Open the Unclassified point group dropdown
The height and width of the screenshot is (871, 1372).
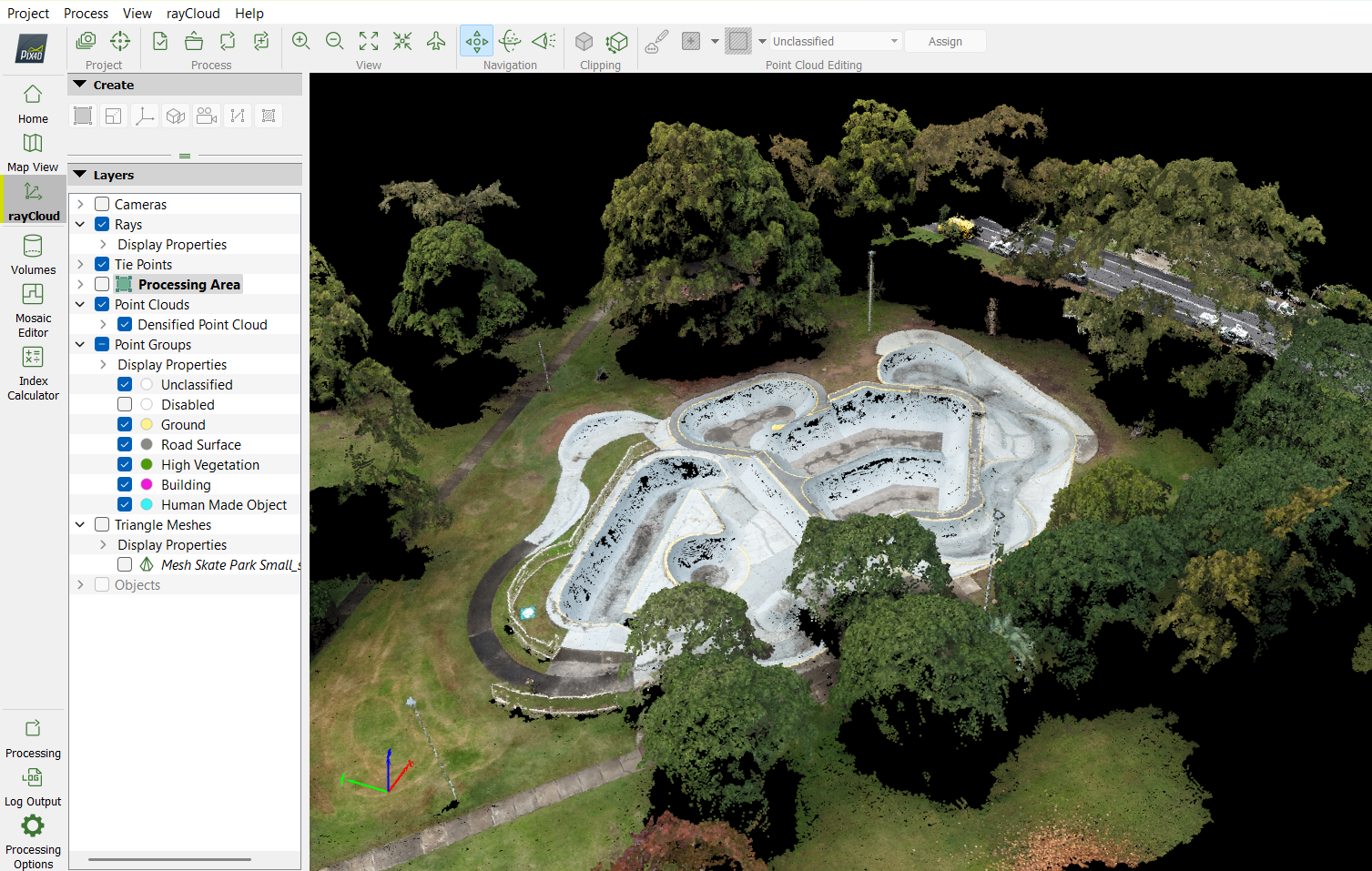(x=835, y=42)
